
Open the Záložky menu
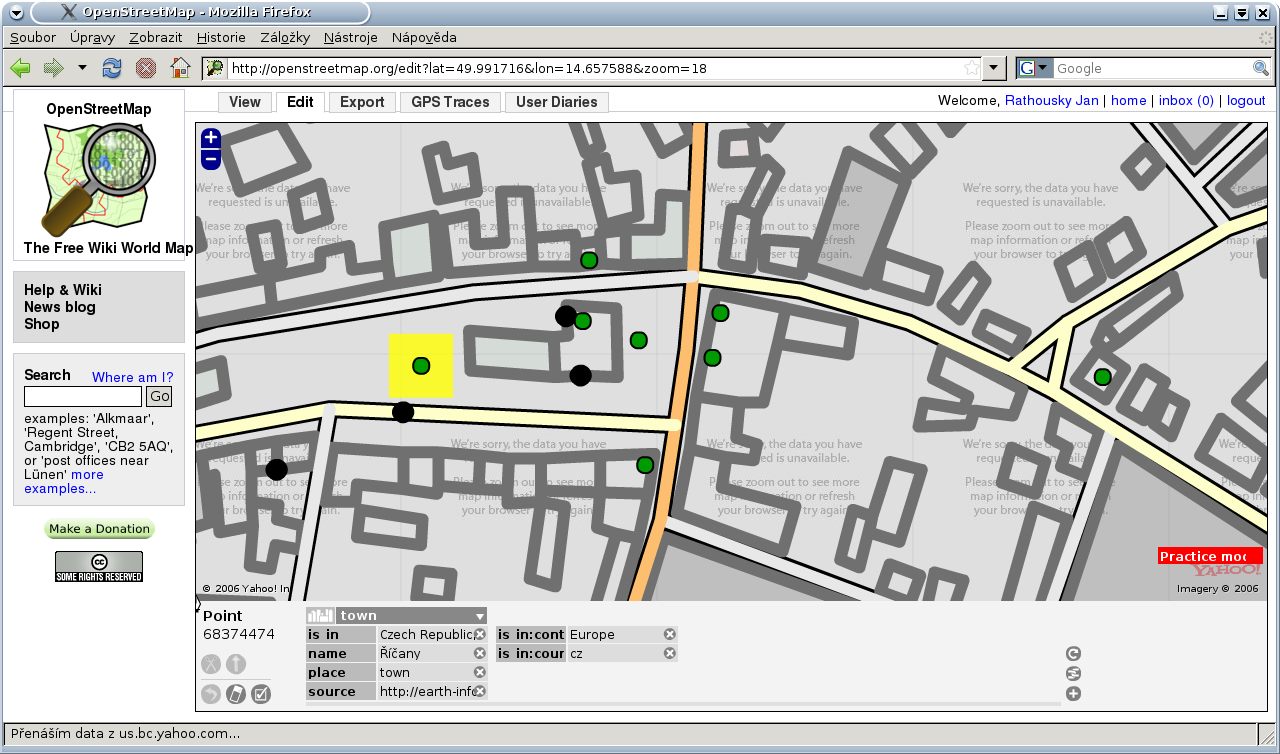(285, 37)
